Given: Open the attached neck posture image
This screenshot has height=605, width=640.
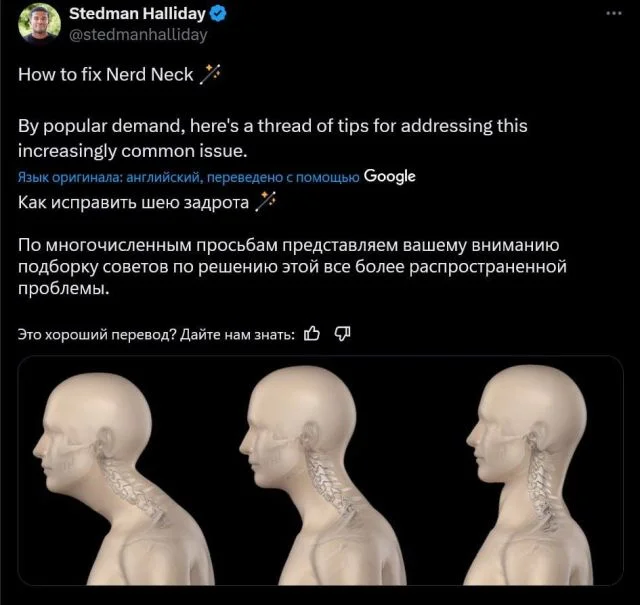Looking at the screenshot, I should point(320,470).
